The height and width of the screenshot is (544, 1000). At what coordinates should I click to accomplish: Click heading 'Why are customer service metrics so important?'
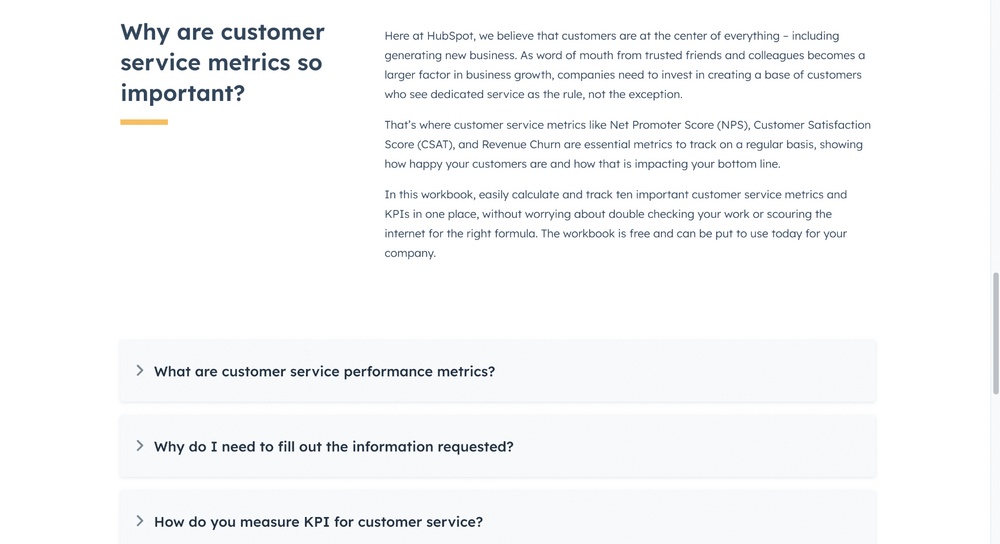pyautogui.click(x=223, y=62)
